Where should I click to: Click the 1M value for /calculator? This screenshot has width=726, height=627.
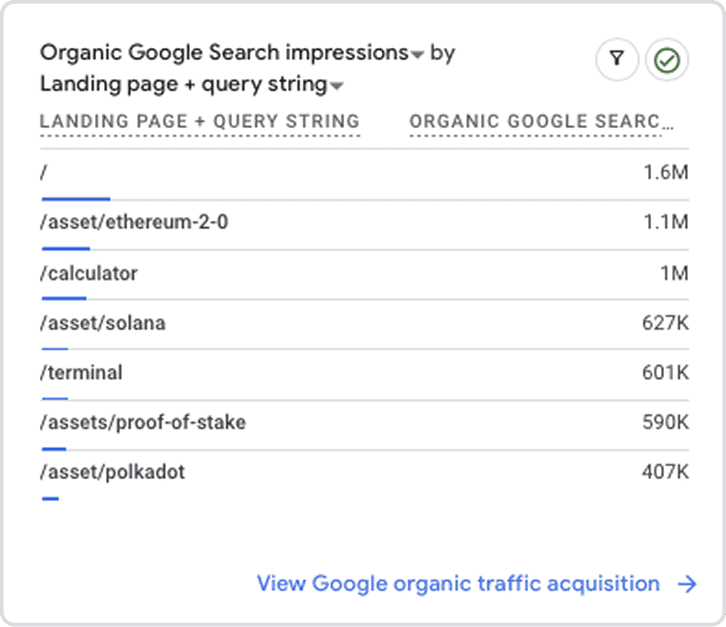pyautogui.click(x=673, y=272)
